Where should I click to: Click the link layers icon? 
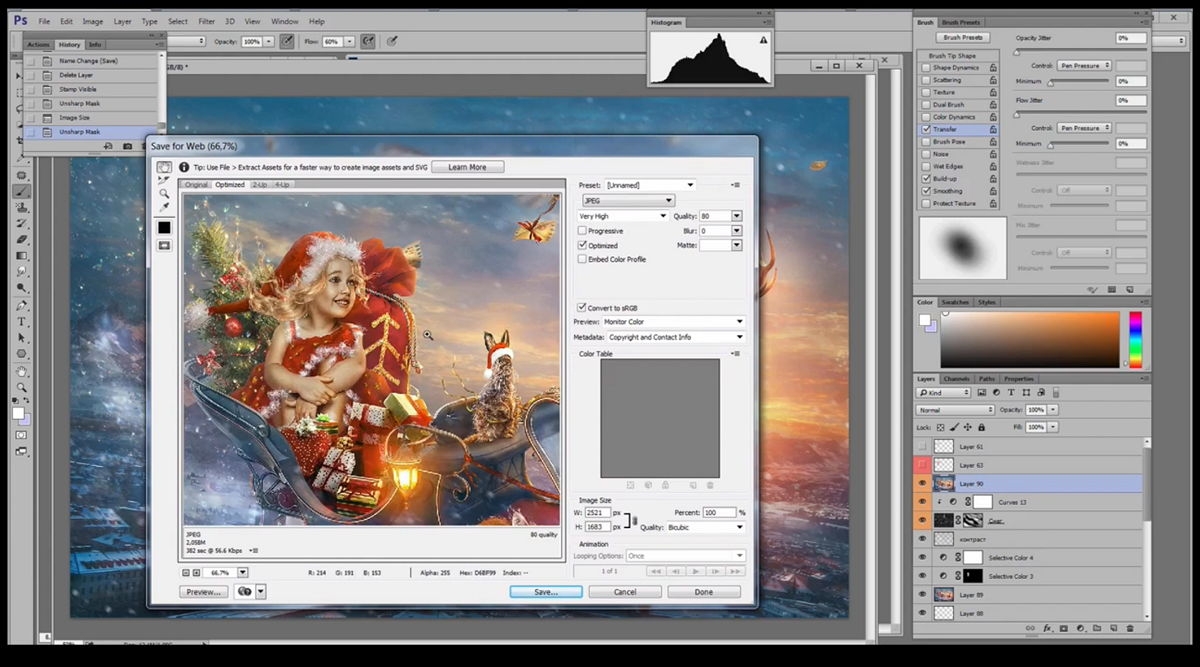pyautogui.click(x=1030, y=628)
